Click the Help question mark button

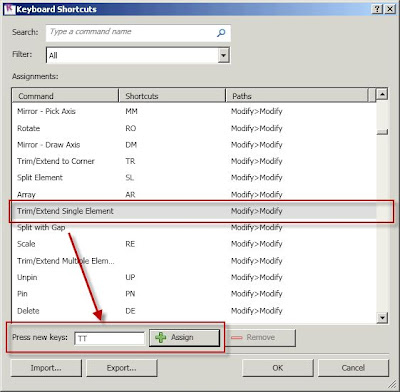[x=377, y=9]
